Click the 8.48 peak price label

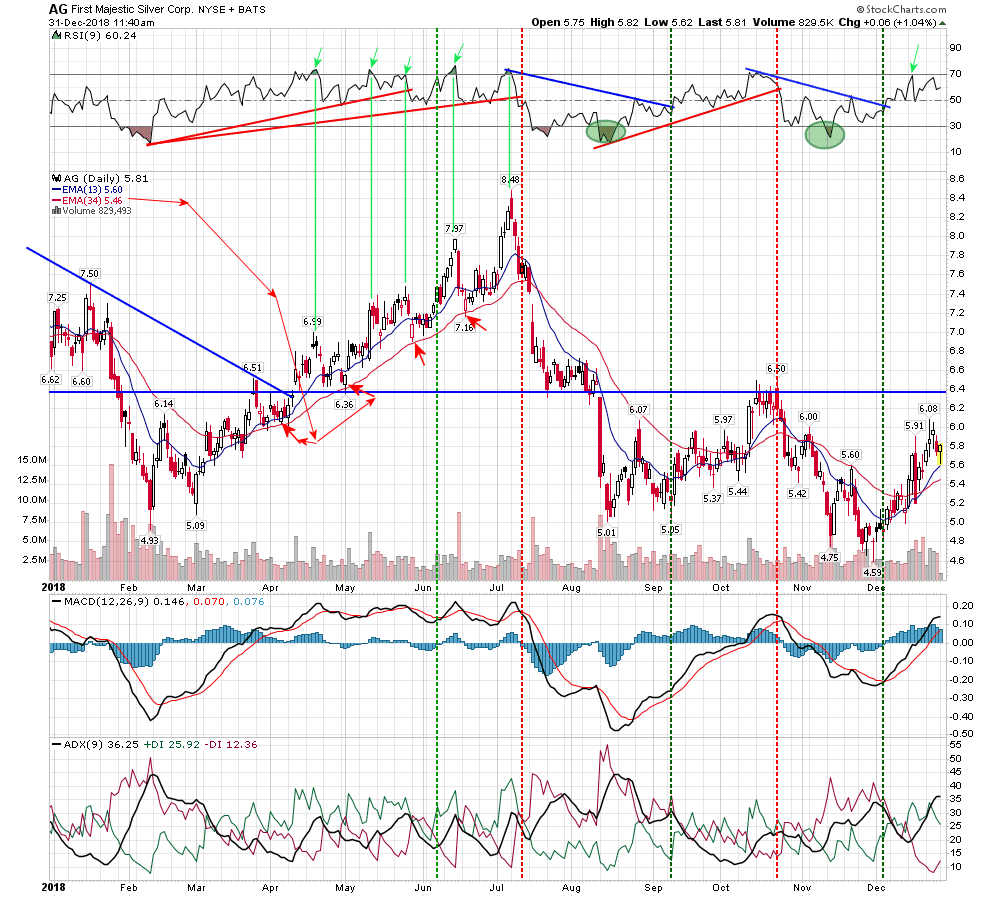coord(510,180)
